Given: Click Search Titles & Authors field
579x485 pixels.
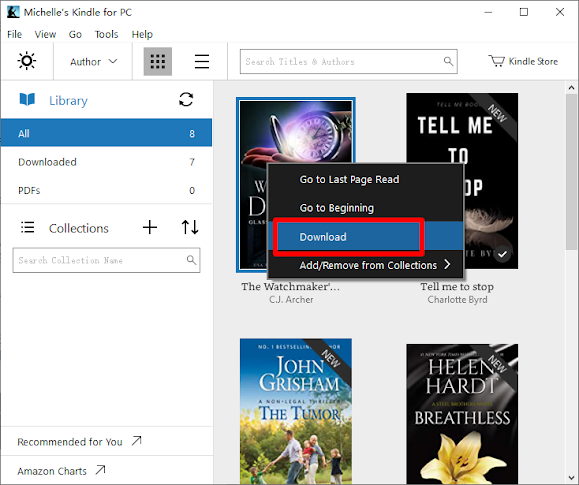Looking at the screenshot, I should tap(348, 61).
